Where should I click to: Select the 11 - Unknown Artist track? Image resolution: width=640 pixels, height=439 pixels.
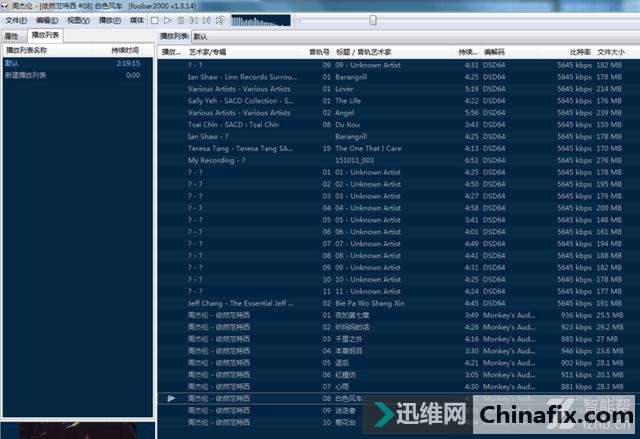398,291
